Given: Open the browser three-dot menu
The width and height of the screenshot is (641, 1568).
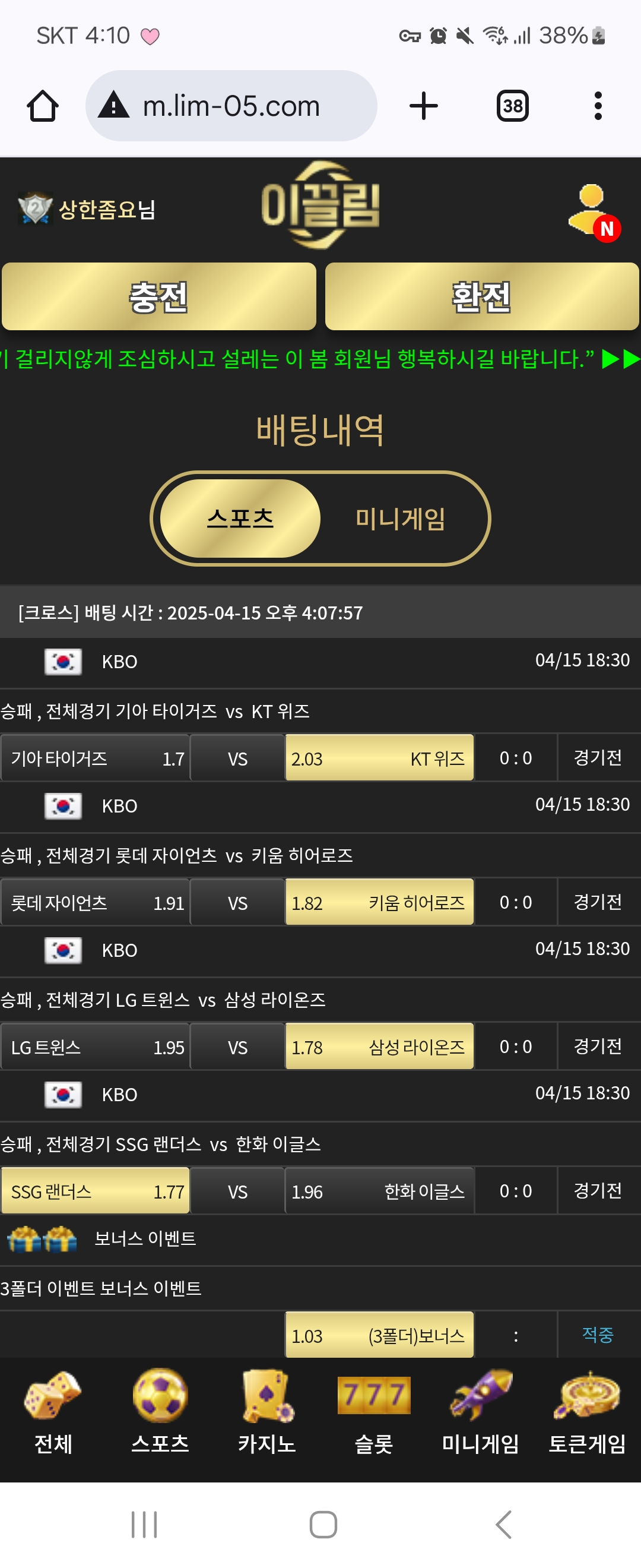Looking at the screenshot, I should (x=598, y=106).
